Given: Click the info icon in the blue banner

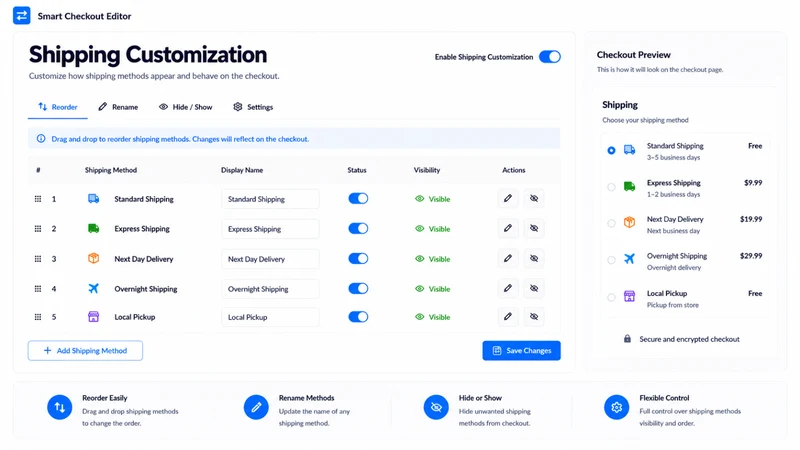Looking at the screenshot, I should coord(41,139).
